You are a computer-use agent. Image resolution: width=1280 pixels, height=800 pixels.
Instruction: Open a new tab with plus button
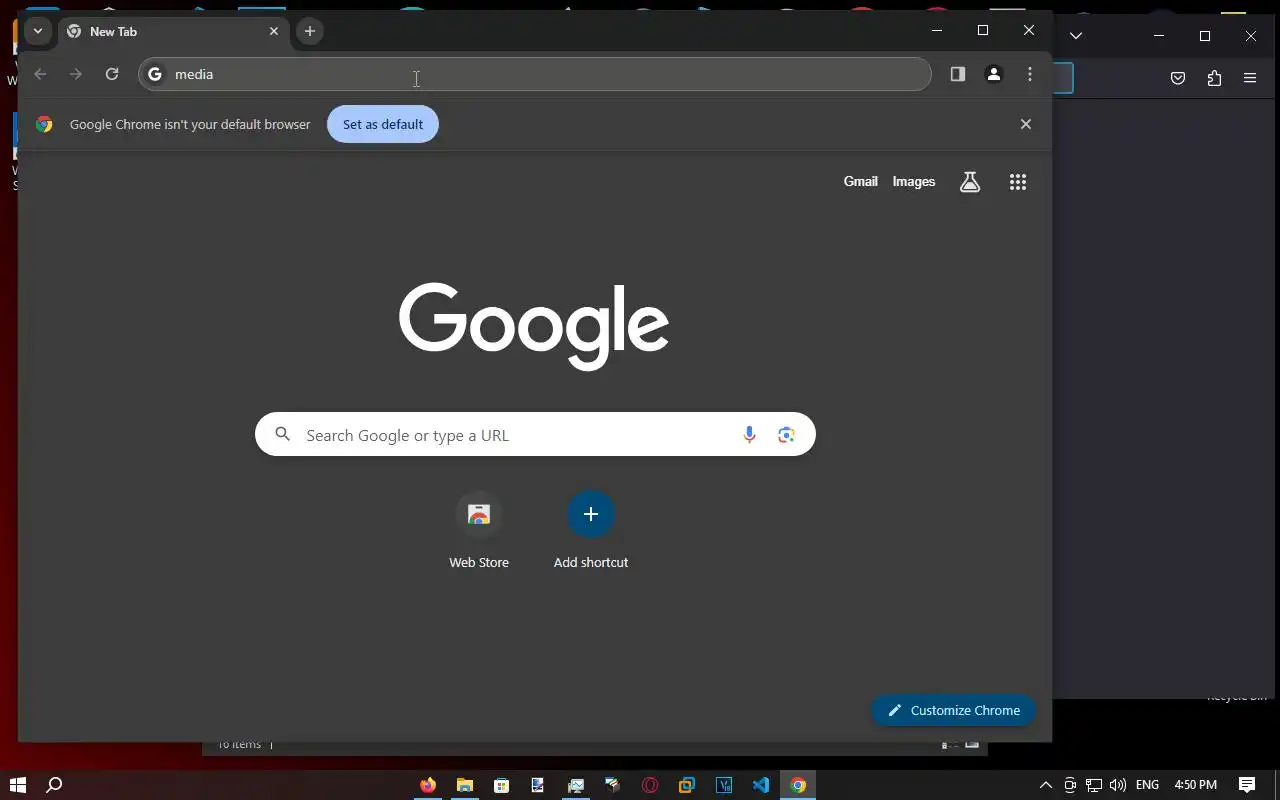click(310, 31)
